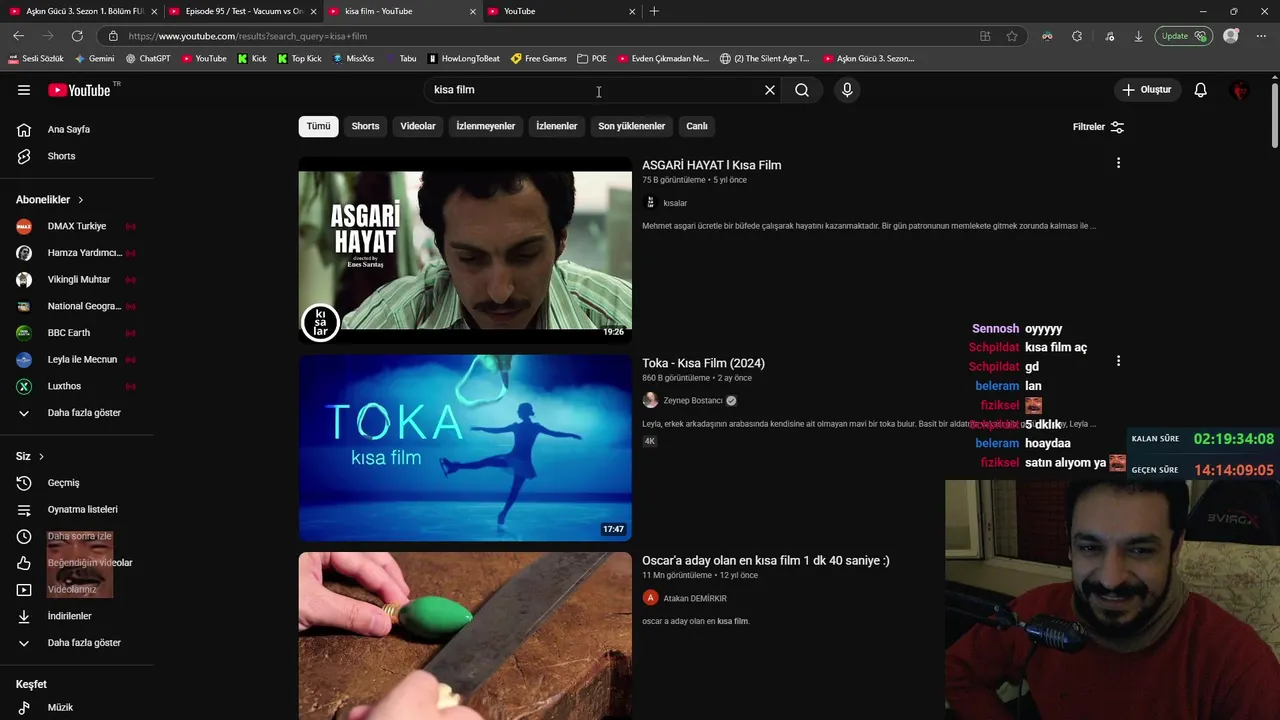Expand the Siz section arrow
The image size is (1280, 720).
pos(41,457)
